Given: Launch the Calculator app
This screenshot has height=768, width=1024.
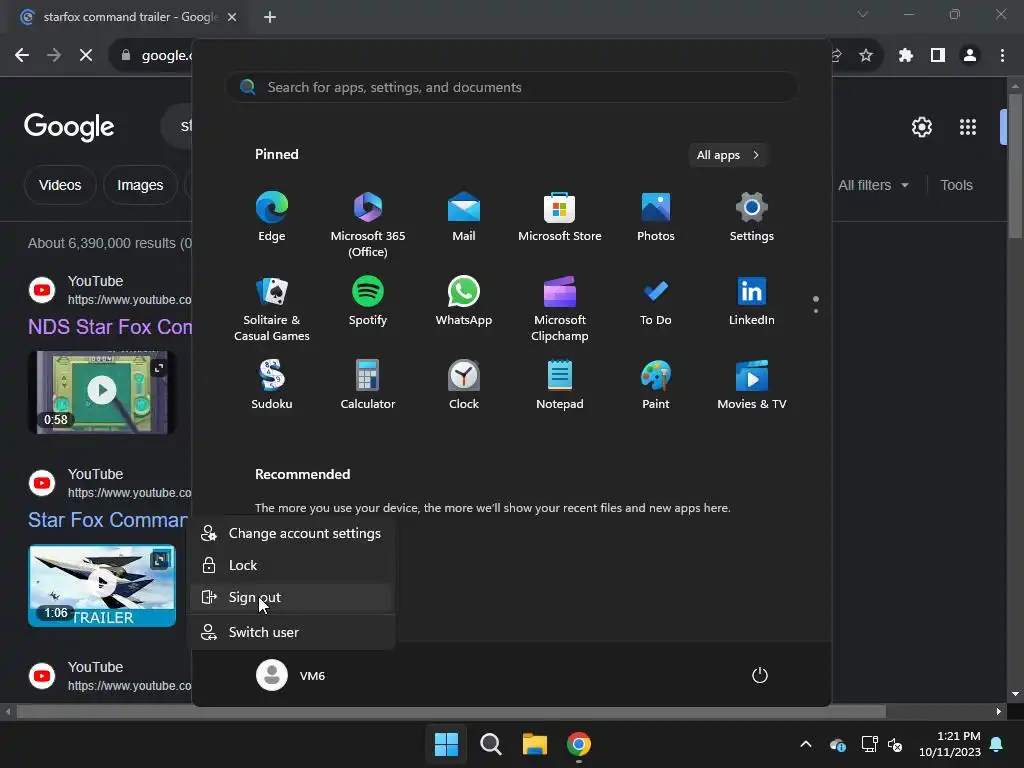Looking at the screenshot, I should click(x=368, y=385).
